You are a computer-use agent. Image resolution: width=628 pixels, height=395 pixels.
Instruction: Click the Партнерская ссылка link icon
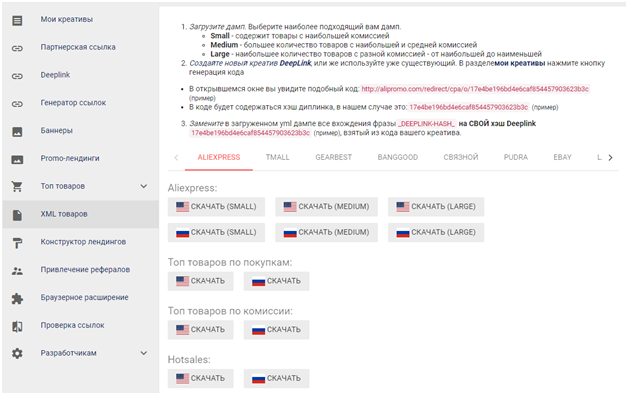17,48
